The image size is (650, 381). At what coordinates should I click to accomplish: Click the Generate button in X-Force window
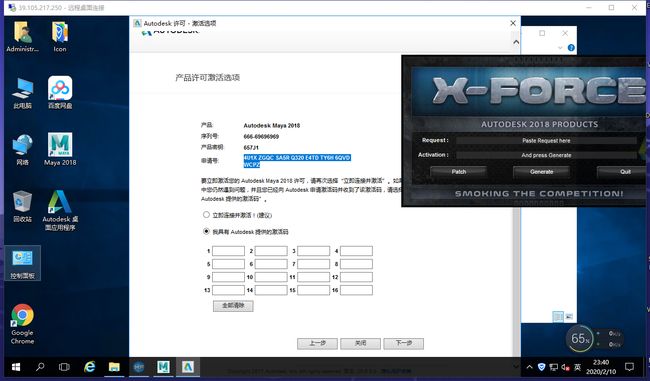pos(541,172)
